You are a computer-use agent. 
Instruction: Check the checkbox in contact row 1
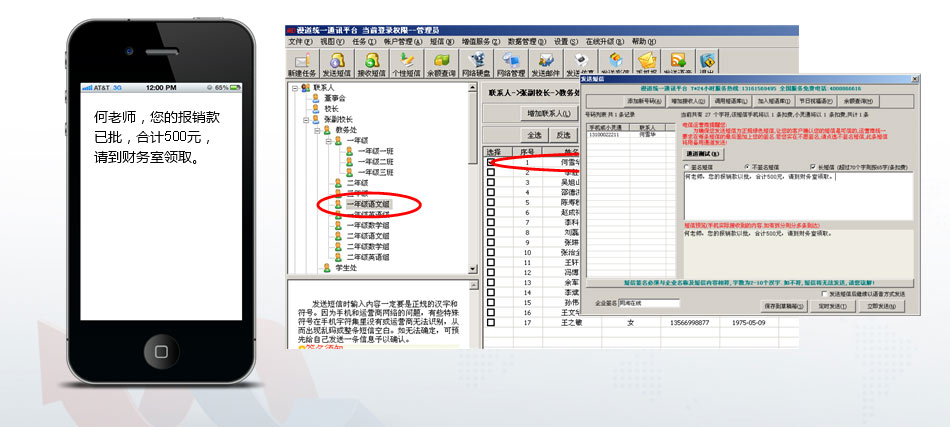coord(490,162)
